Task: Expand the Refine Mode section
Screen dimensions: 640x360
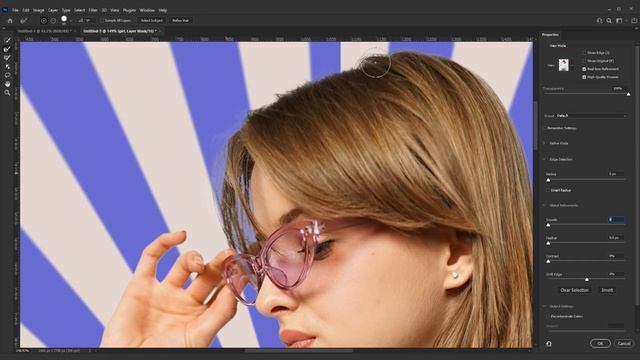Action: (x=544, y=143)
